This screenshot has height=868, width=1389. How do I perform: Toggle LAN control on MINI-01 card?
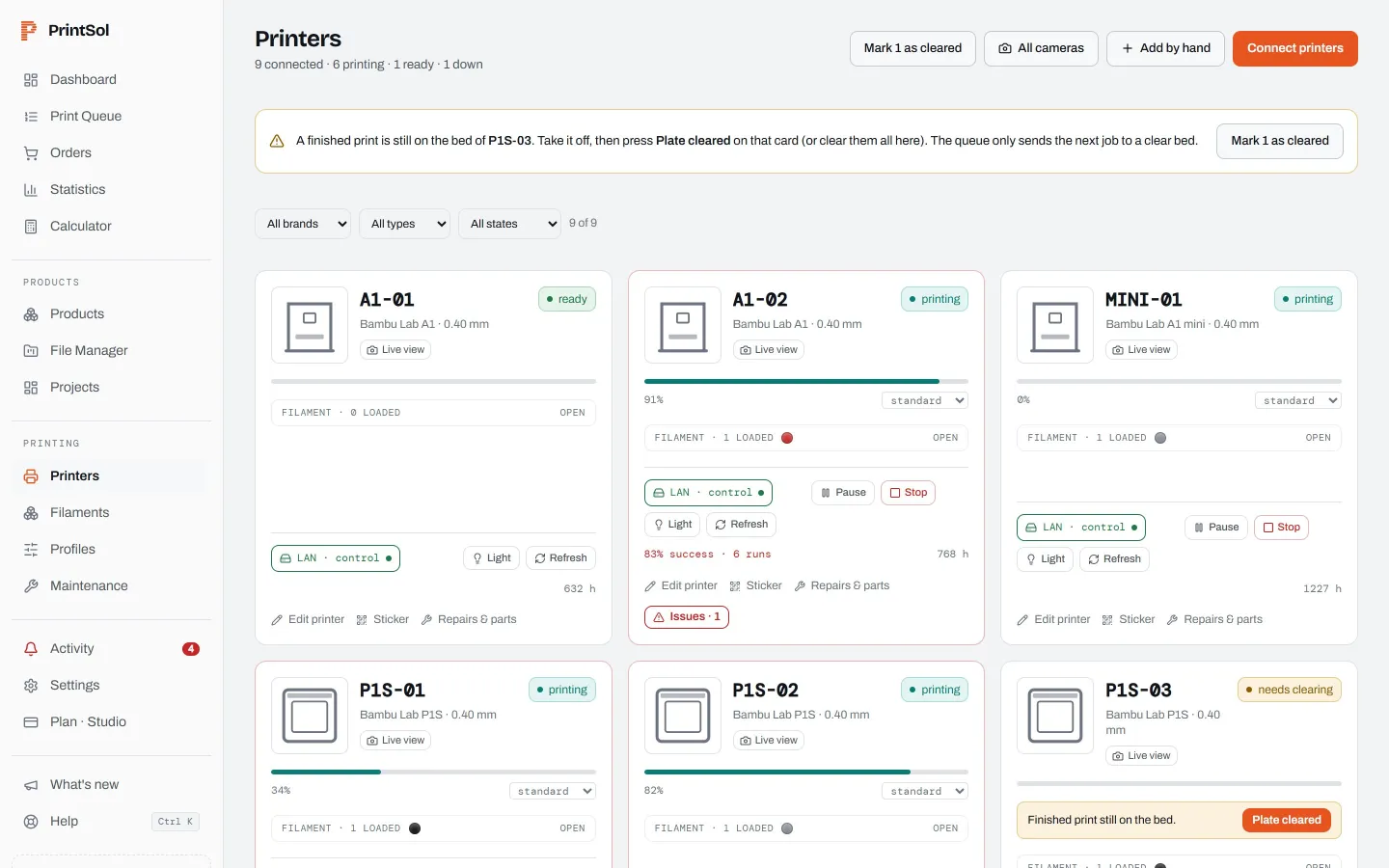point(1081,528)
